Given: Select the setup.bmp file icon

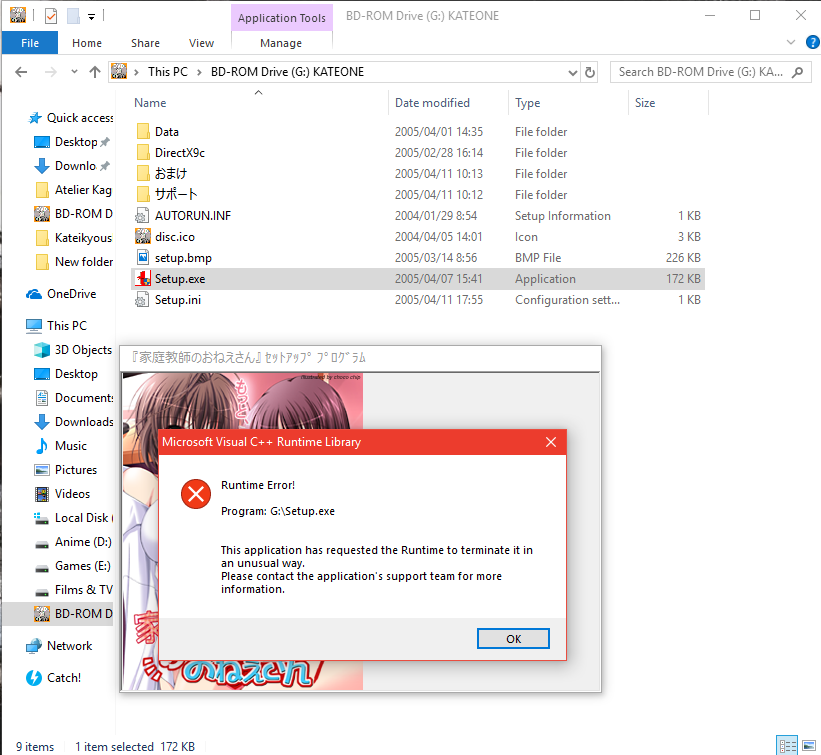Looking at the screenshot, I should click(142, 257).
